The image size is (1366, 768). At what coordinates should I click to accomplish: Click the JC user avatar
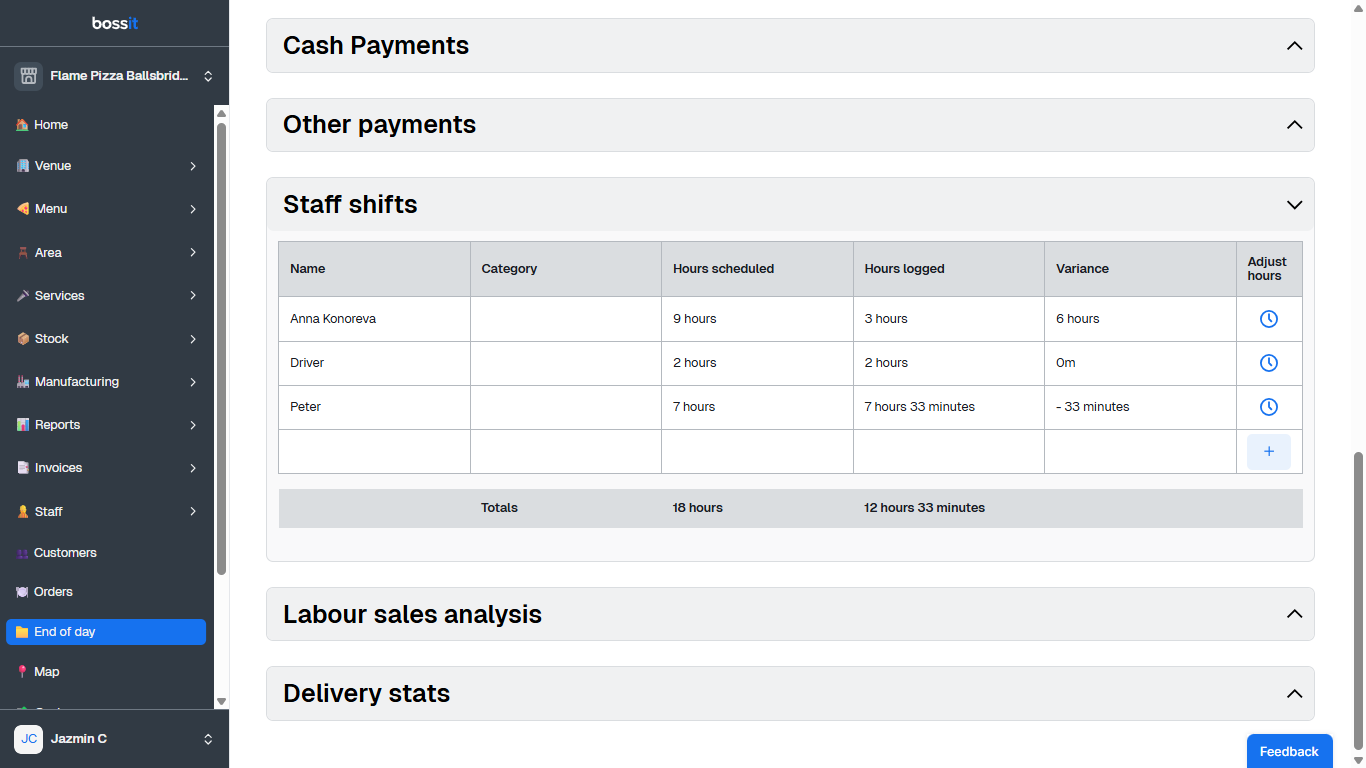pyautogui.click(x=28, y=739)
